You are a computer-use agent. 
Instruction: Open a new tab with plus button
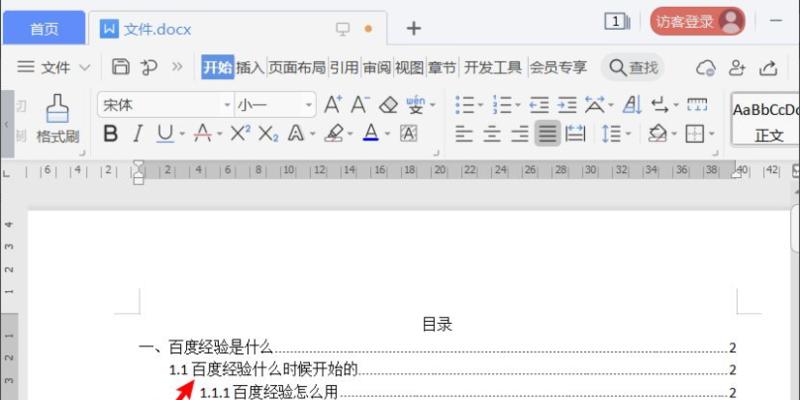click(413, 28)
